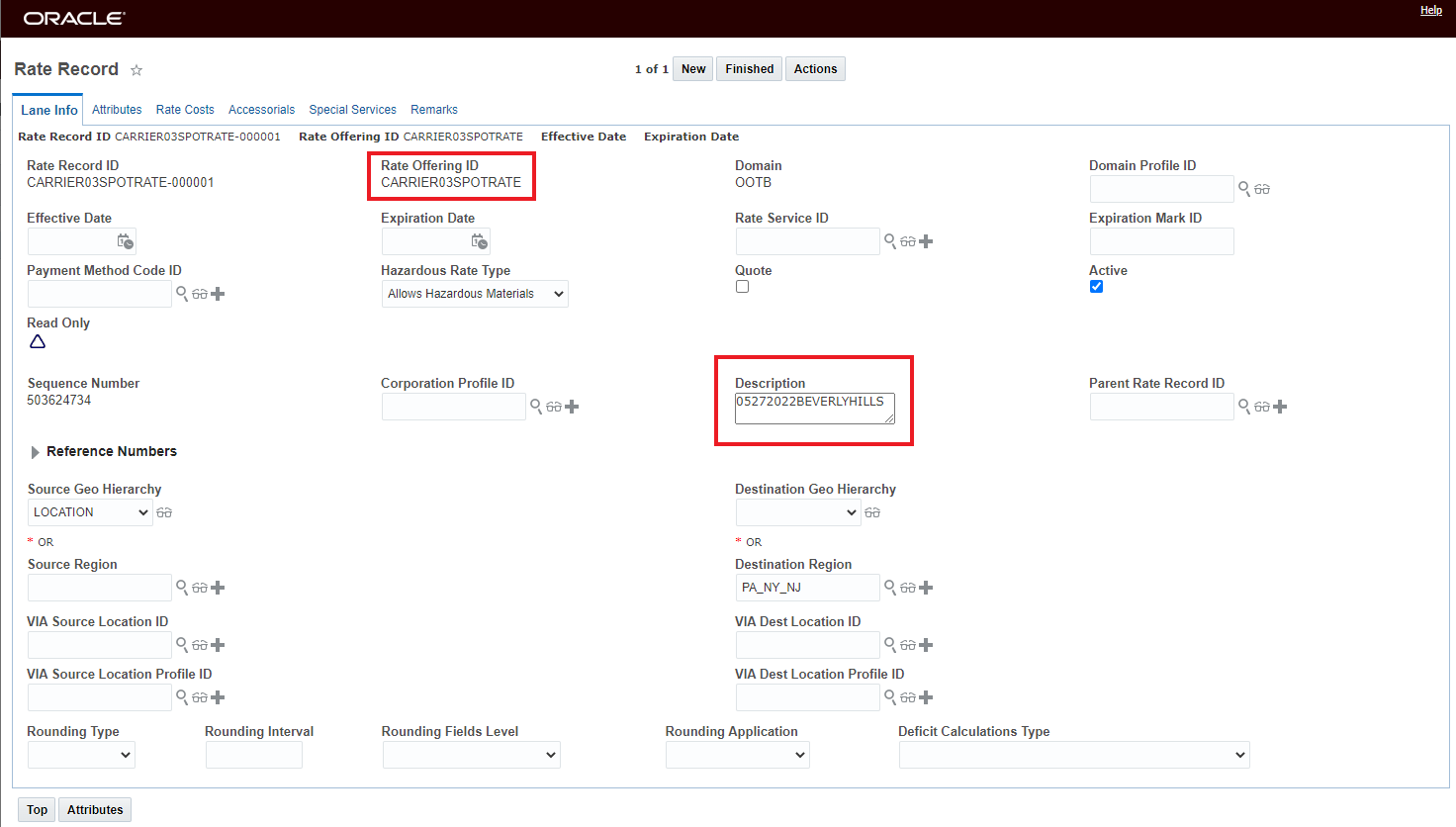
Task: Click the Top button at page bottom
Action: pos(38,810)
